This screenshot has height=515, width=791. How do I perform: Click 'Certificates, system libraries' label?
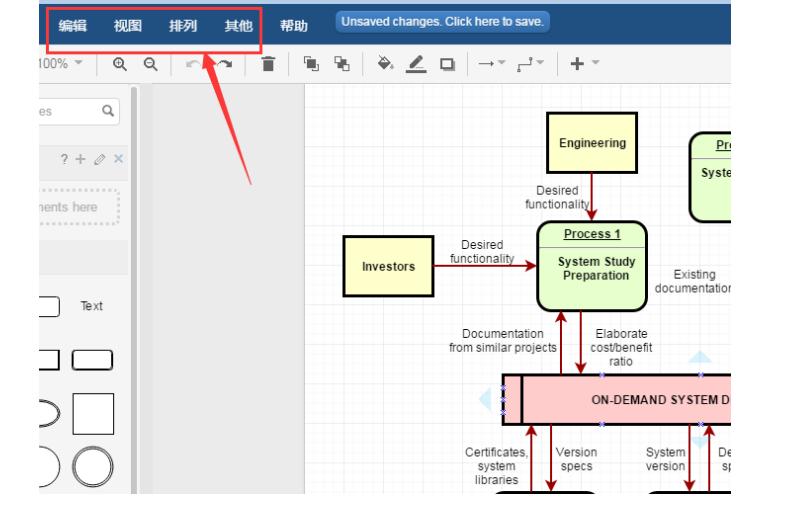pyautogui.click(x=496, y=466)
